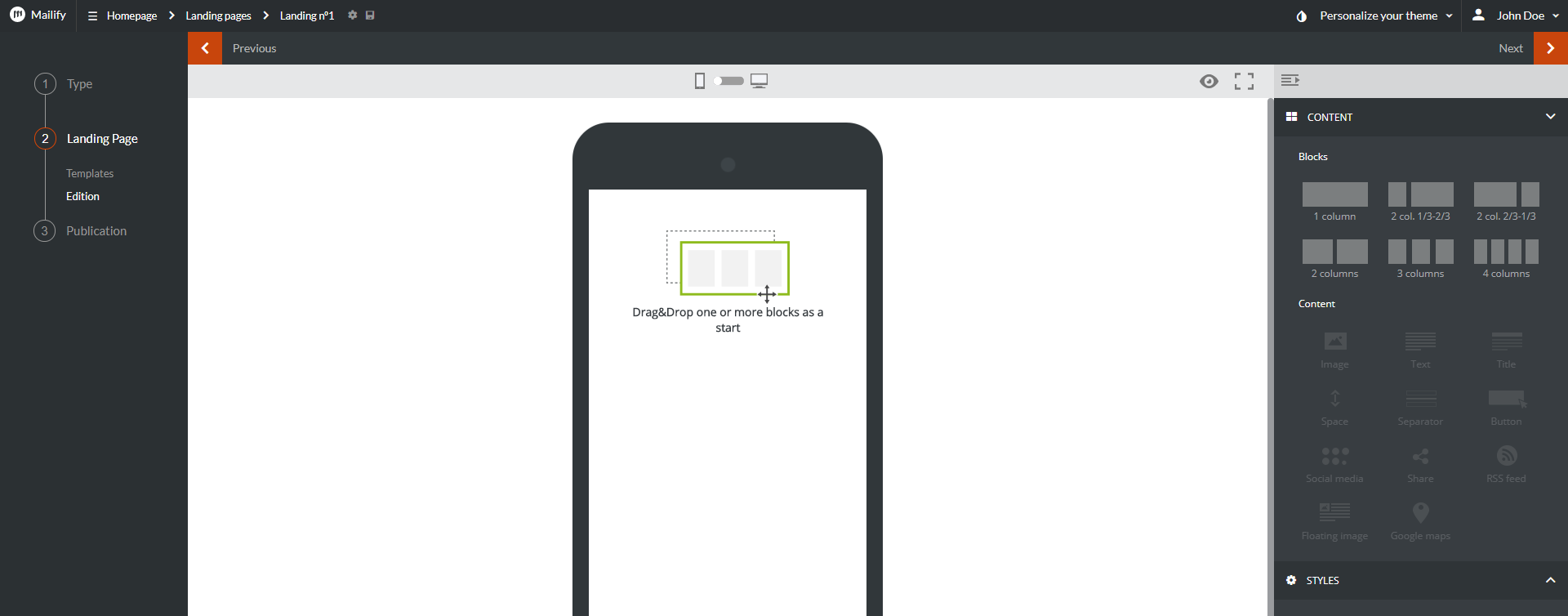
Task: Select the Landing n°1 breadcrumb
Action: (x=307, y=16)
